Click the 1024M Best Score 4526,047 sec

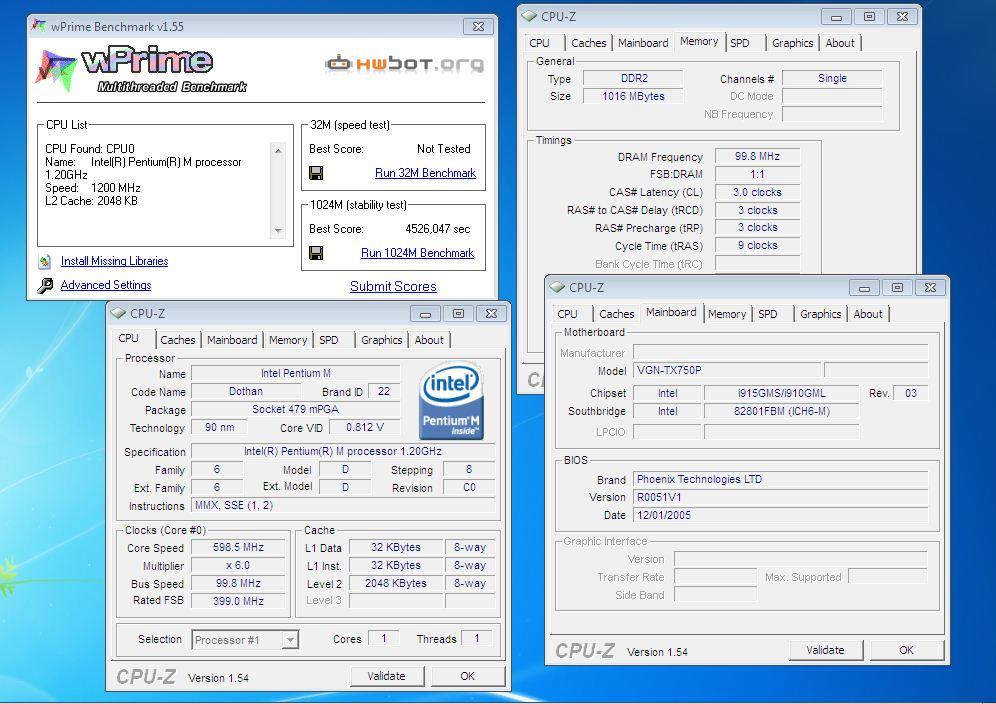click(x=438, y=229)
